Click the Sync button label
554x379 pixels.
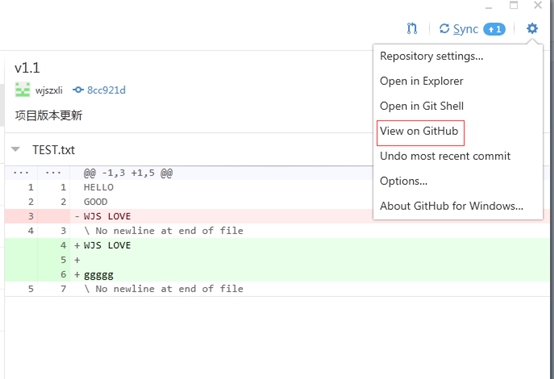click(466, 29)
